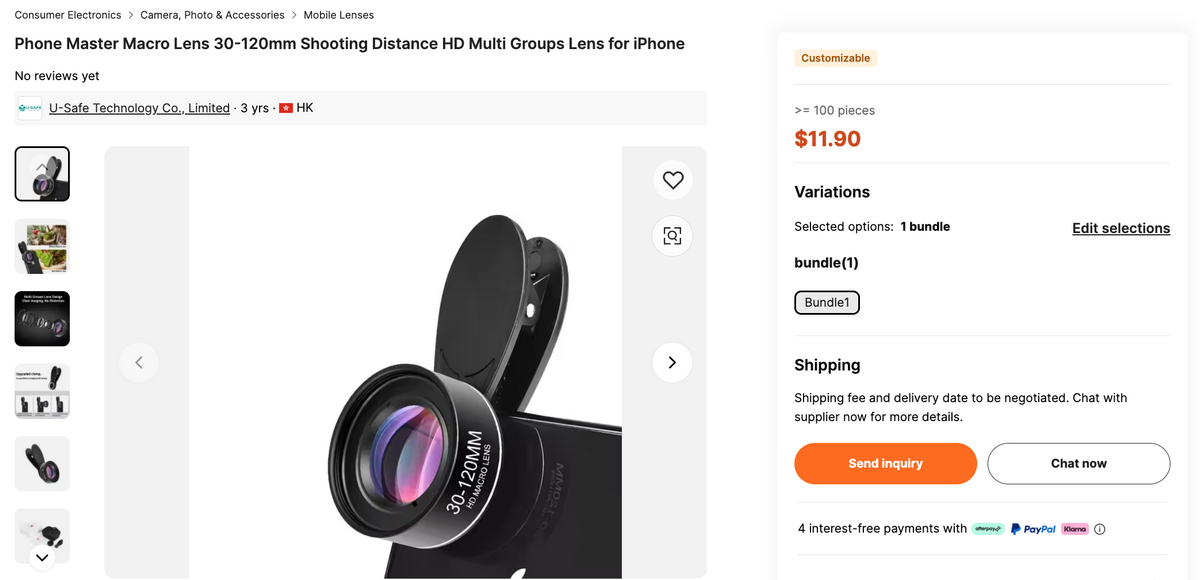Select the PayPal payment icon
The height and width of the screenshot is (580, 1200).
(x=1035, y=528)
